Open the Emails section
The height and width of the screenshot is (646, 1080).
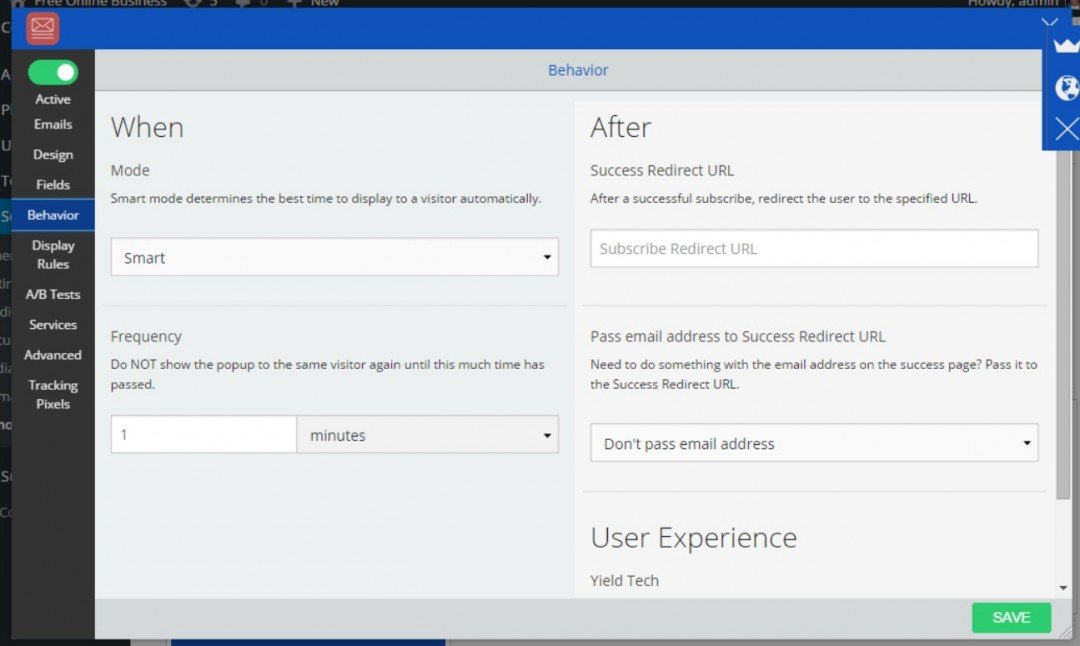[53, 124]
